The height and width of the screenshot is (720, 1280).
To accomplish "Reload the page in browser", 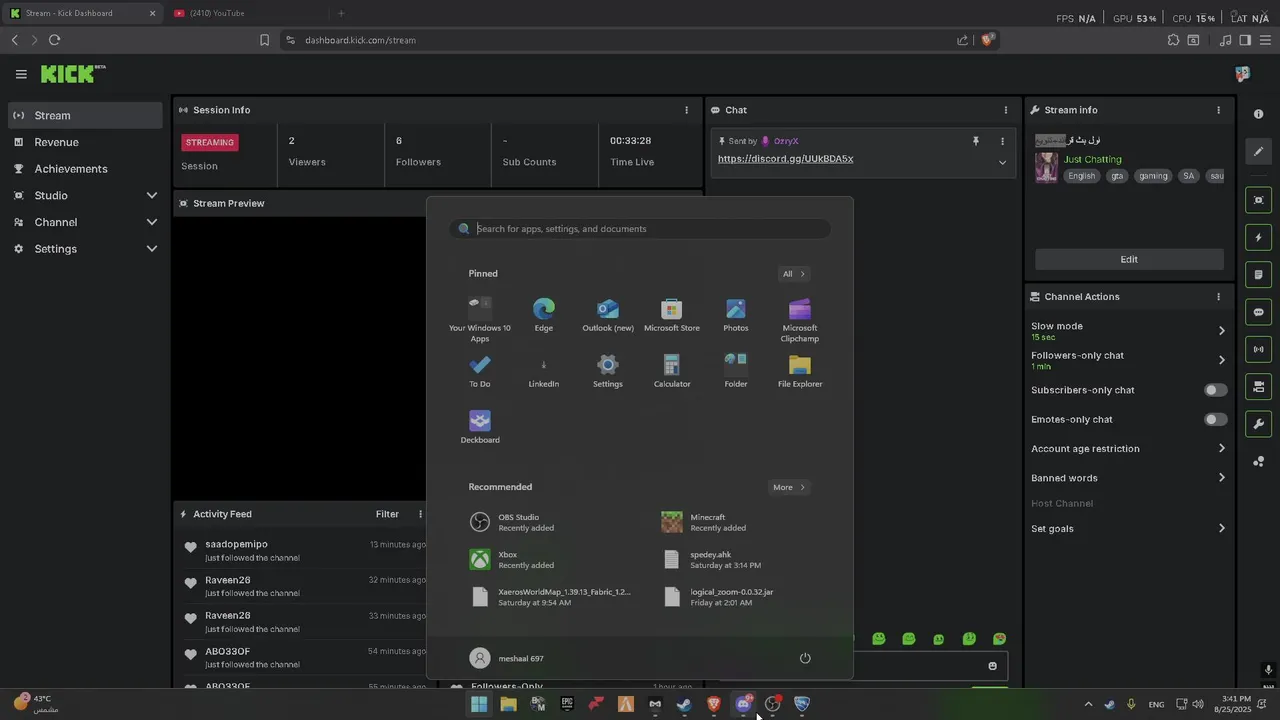I will click(x=54, y=40).
